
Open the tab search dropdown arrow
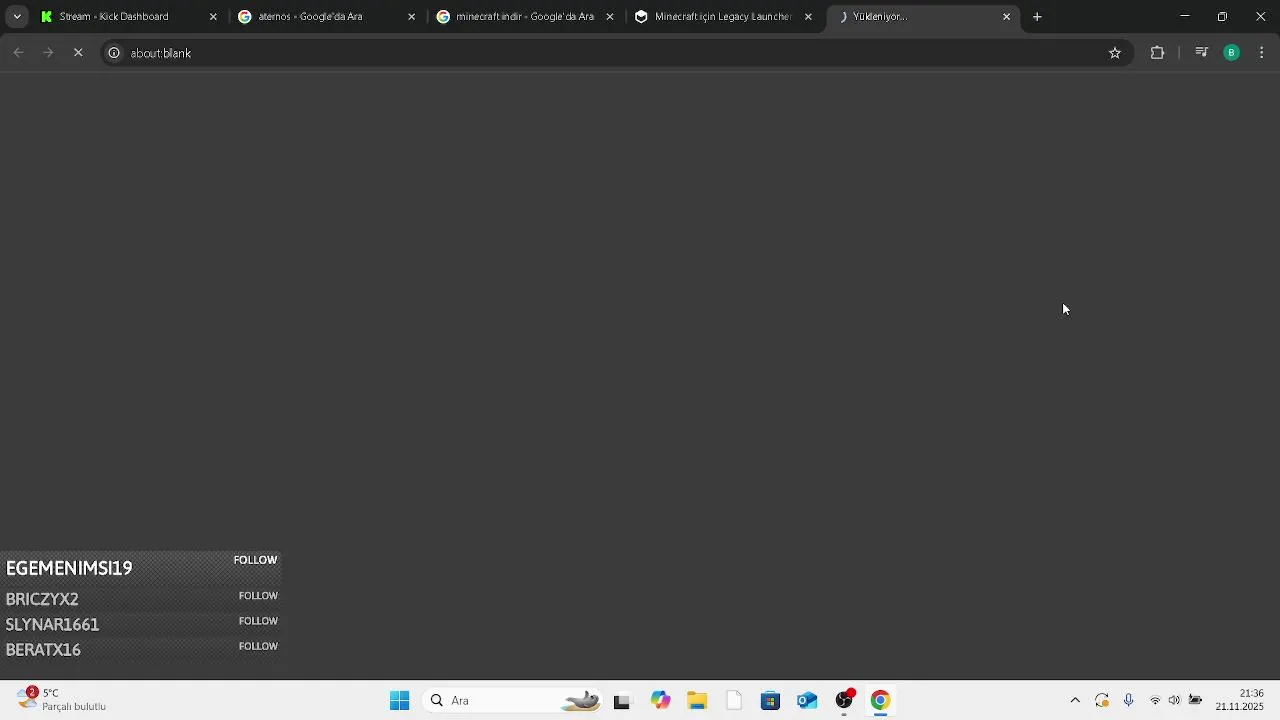[17, 17]
